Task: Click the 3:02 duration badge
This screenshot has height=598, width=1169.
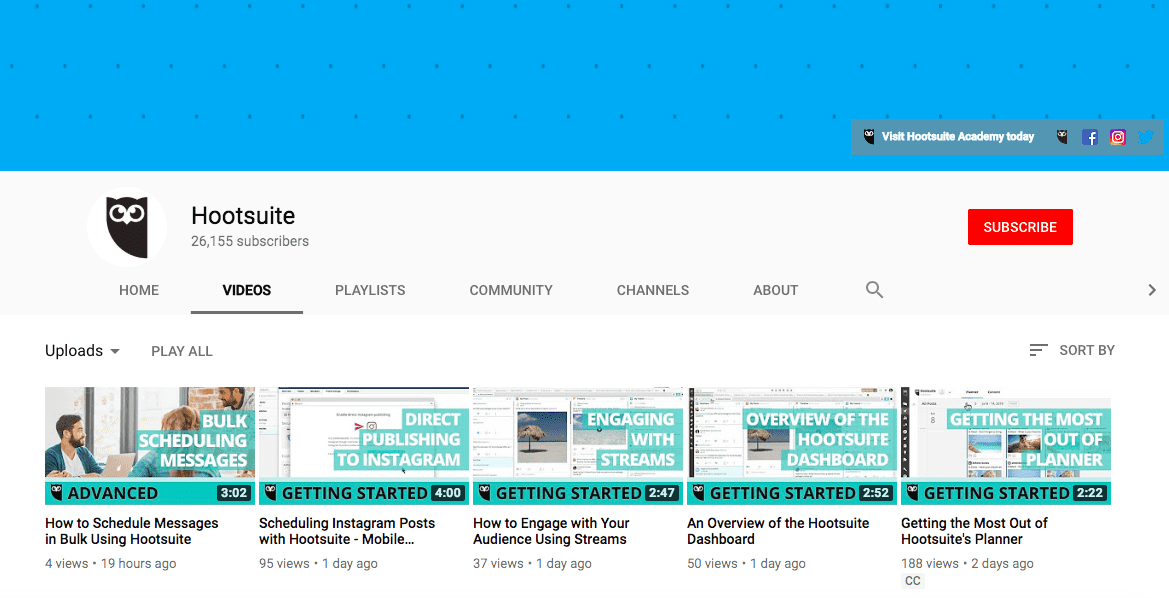Action: pos(233,493)
